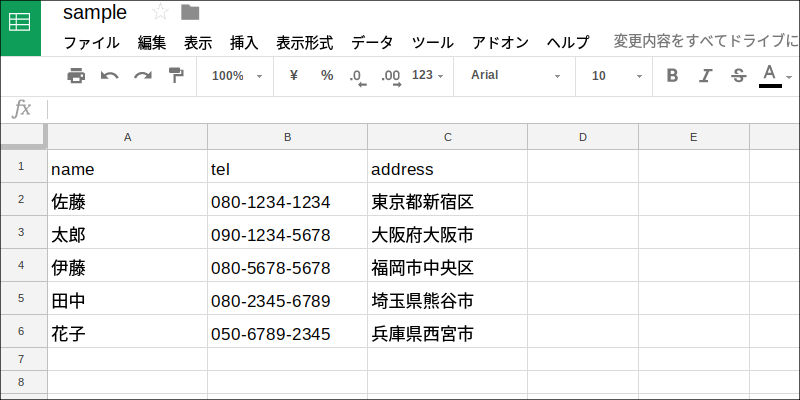
Task: Click the cell 兵庫県西宮市
Action: [447, 331]
